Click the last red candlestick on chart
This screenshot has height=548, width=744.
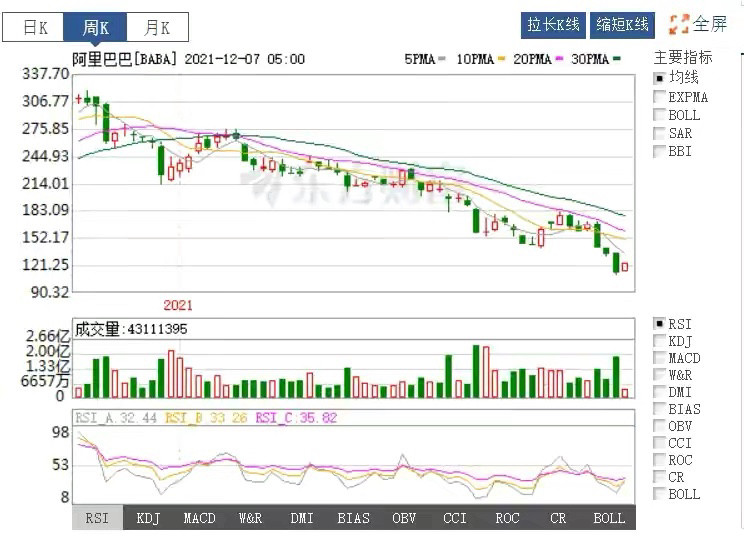(x=625, y=267)
